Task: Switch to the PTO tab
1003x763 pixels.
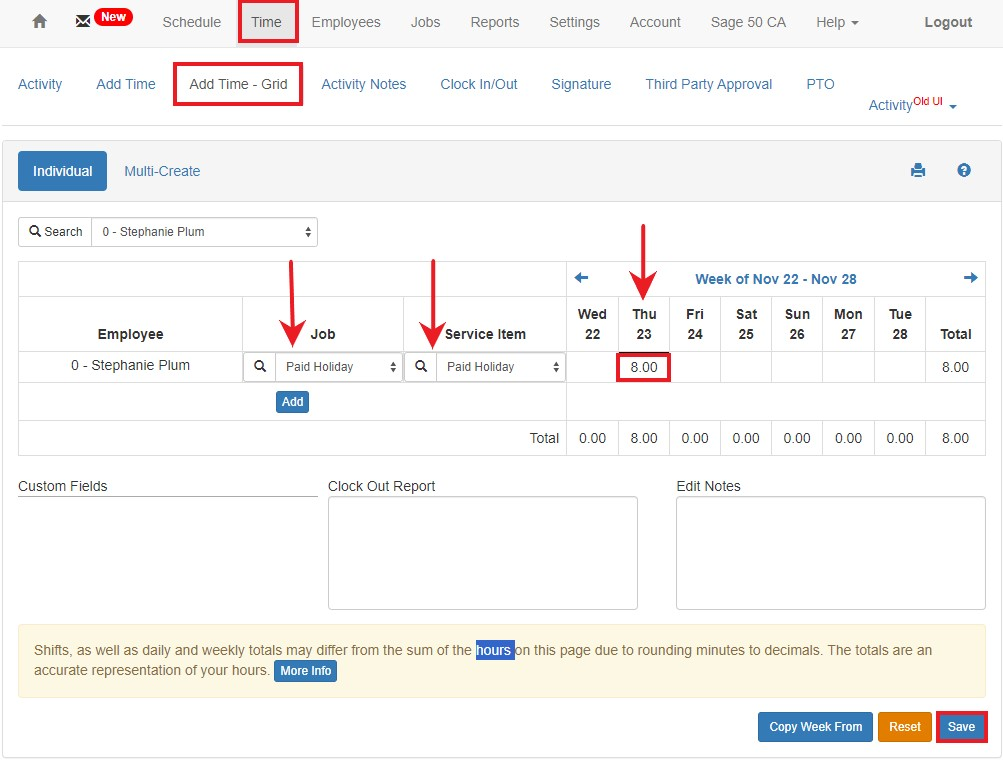Action: coord(820,84)
